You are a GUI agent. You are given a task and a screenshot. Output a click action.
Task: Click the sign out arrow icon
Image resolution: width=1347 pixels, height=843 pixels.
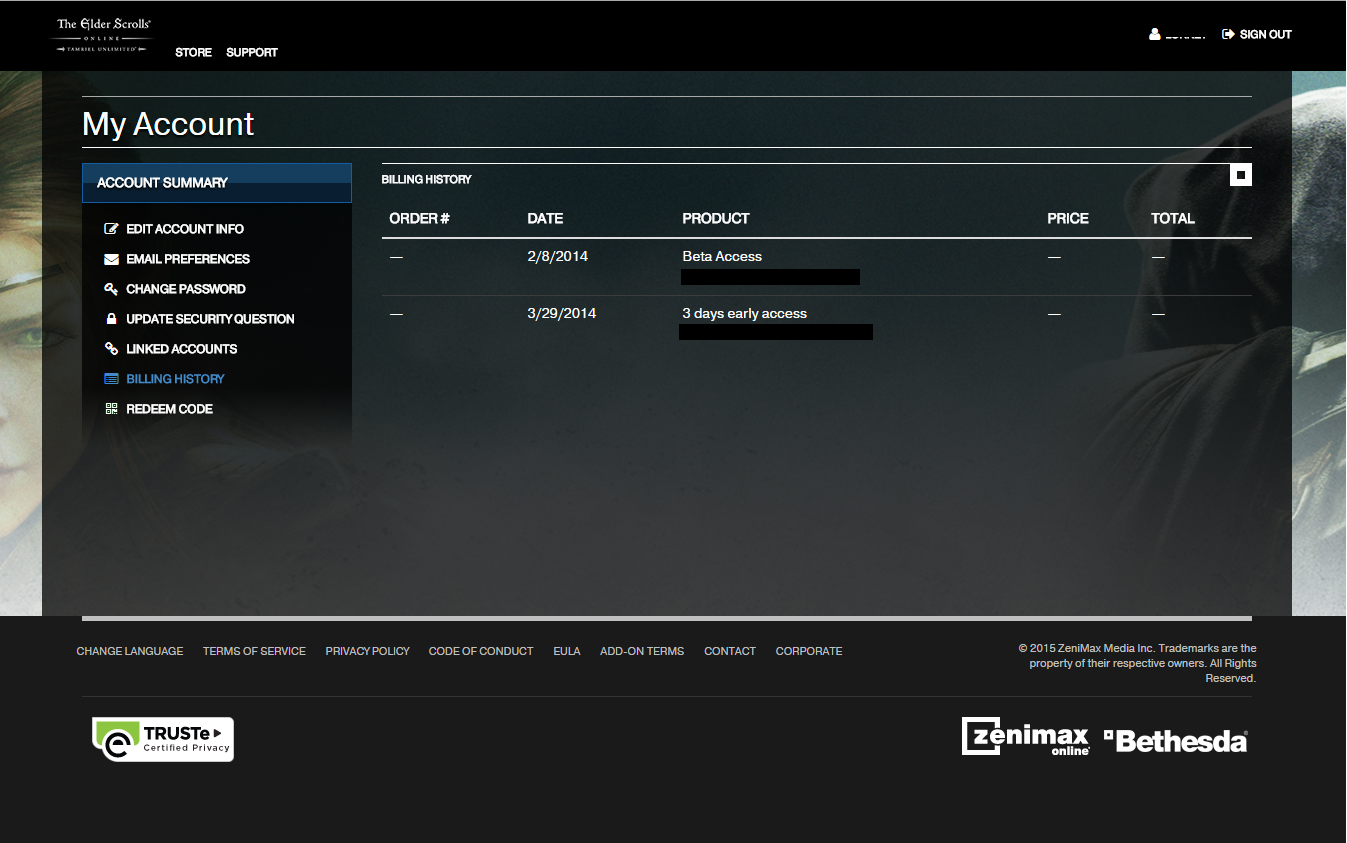pyautogui.click(x=1228, y=34)
